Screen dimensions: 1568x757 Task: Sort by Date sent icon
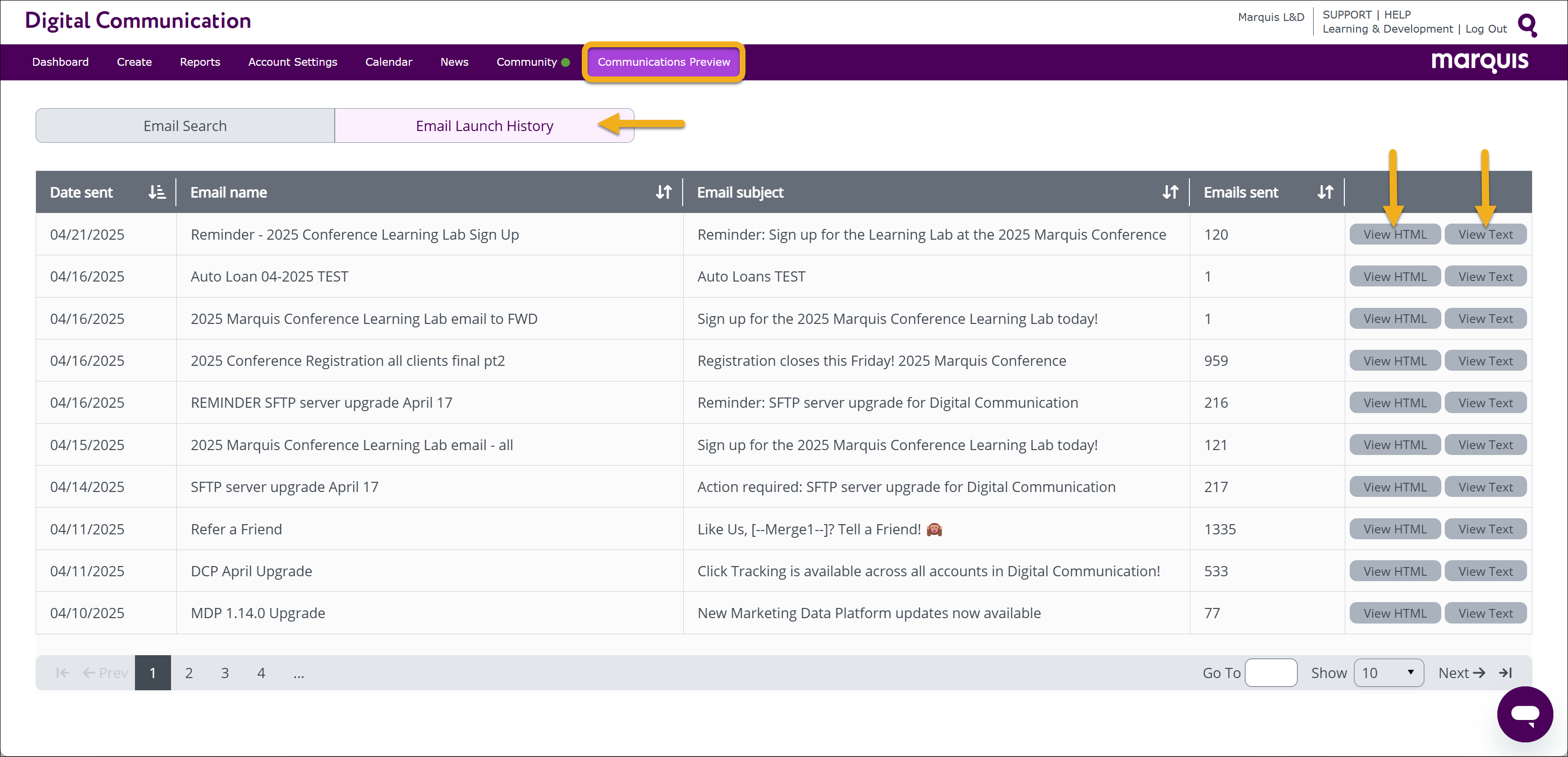pyautogui.click(x=157, y=192)
